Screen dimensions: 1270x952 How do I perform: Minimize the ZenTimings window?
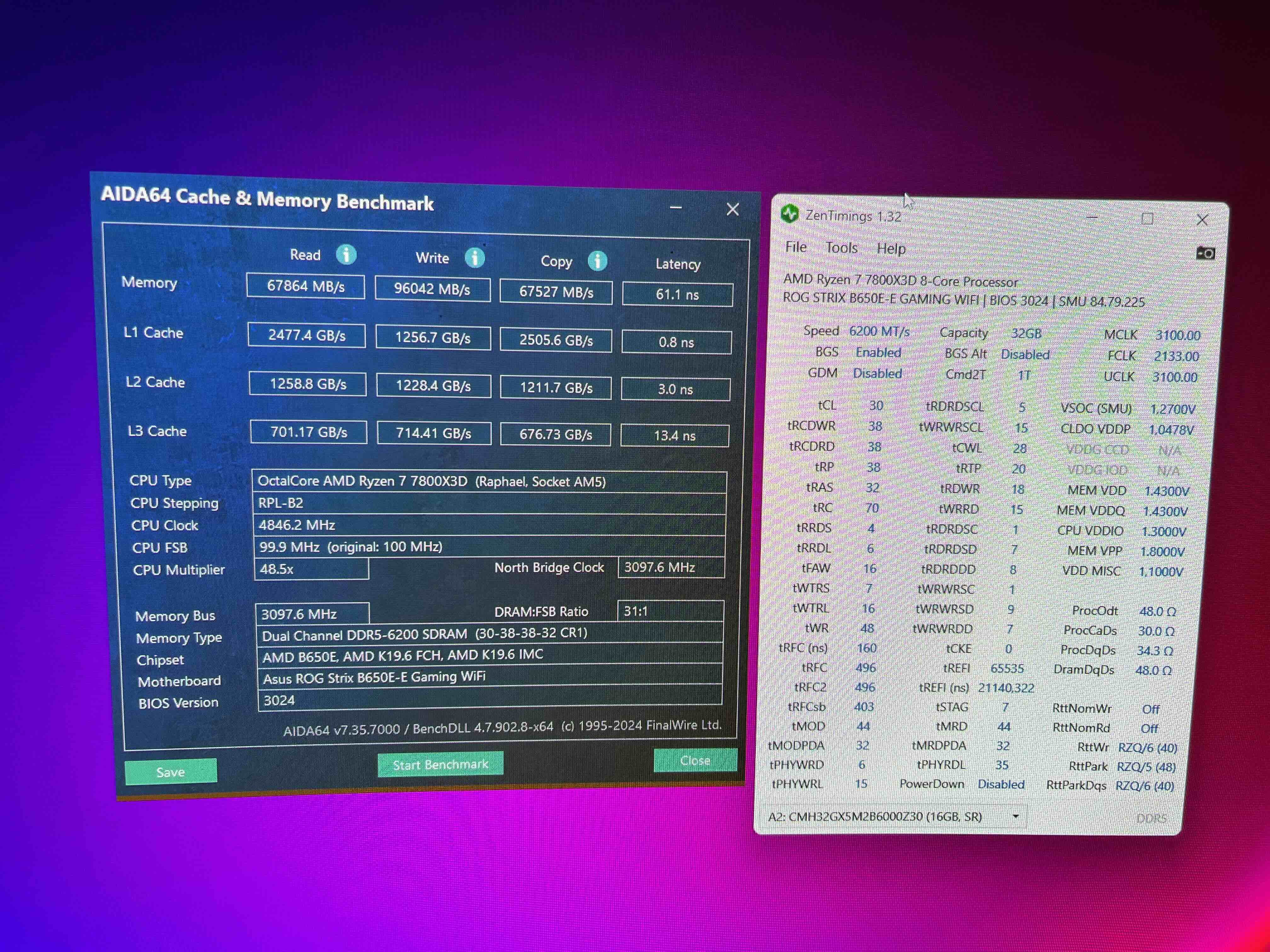click(1092, 218)
